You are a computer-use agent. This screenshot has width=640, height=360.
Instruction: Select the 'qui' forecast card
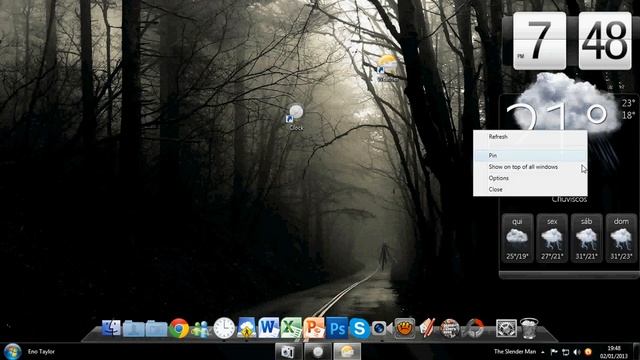(x=517, y=238)
